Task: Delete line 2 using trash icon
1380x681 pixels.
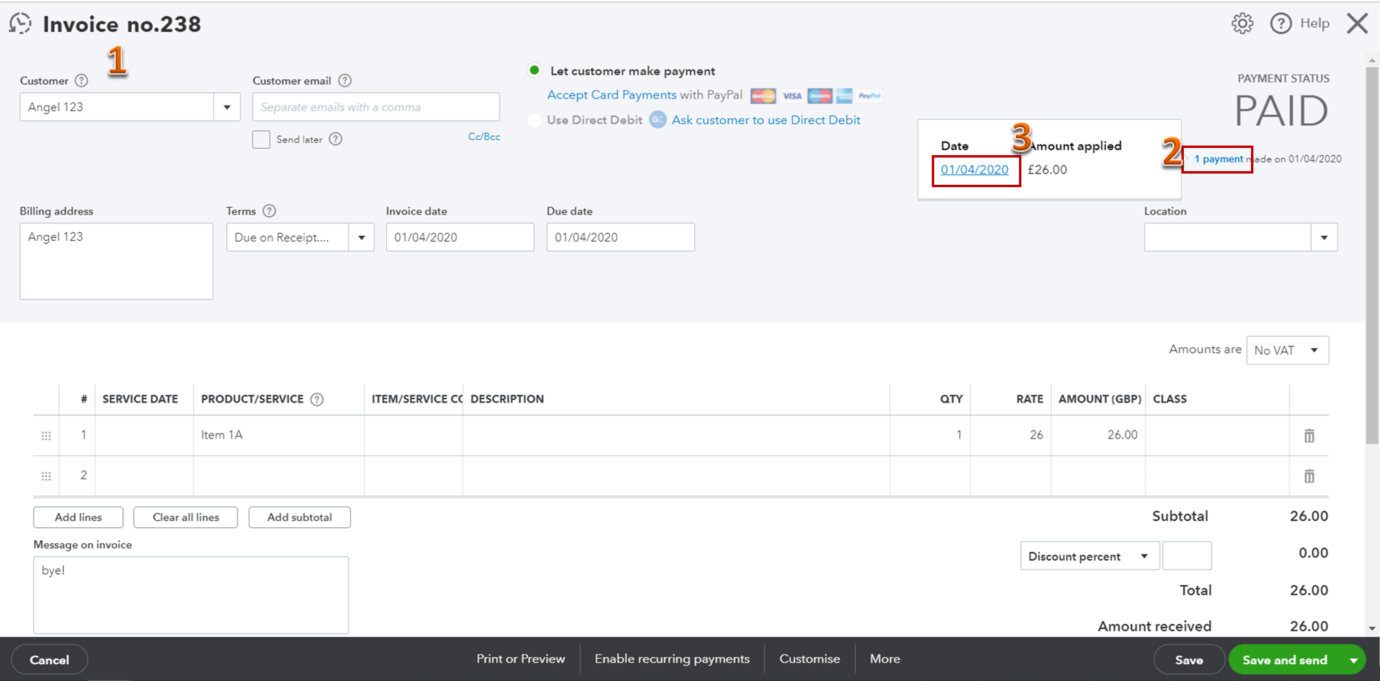Action: point(1308,475)
